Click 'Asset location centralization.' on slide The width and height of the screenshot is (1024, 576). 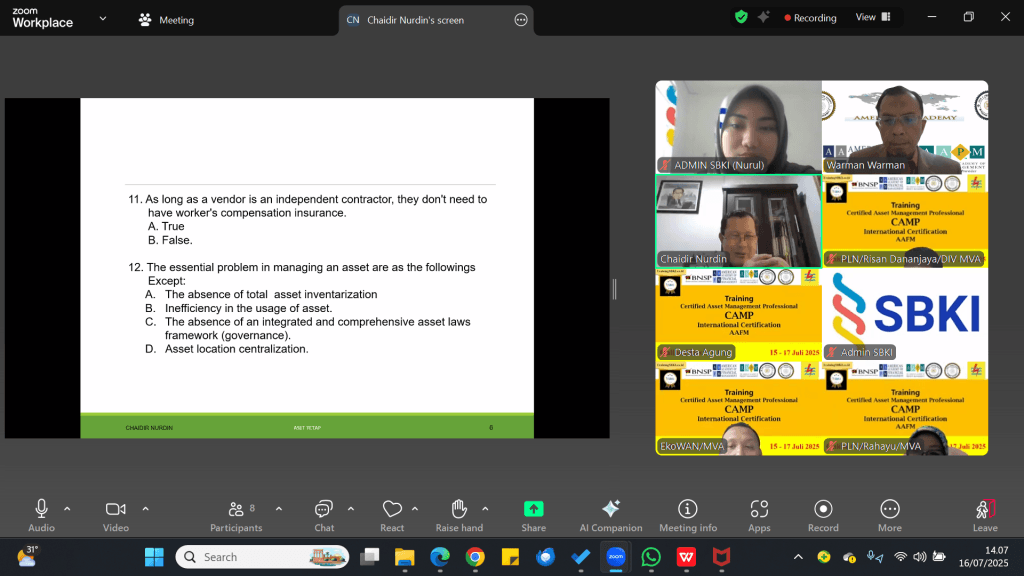coord(236,349)
